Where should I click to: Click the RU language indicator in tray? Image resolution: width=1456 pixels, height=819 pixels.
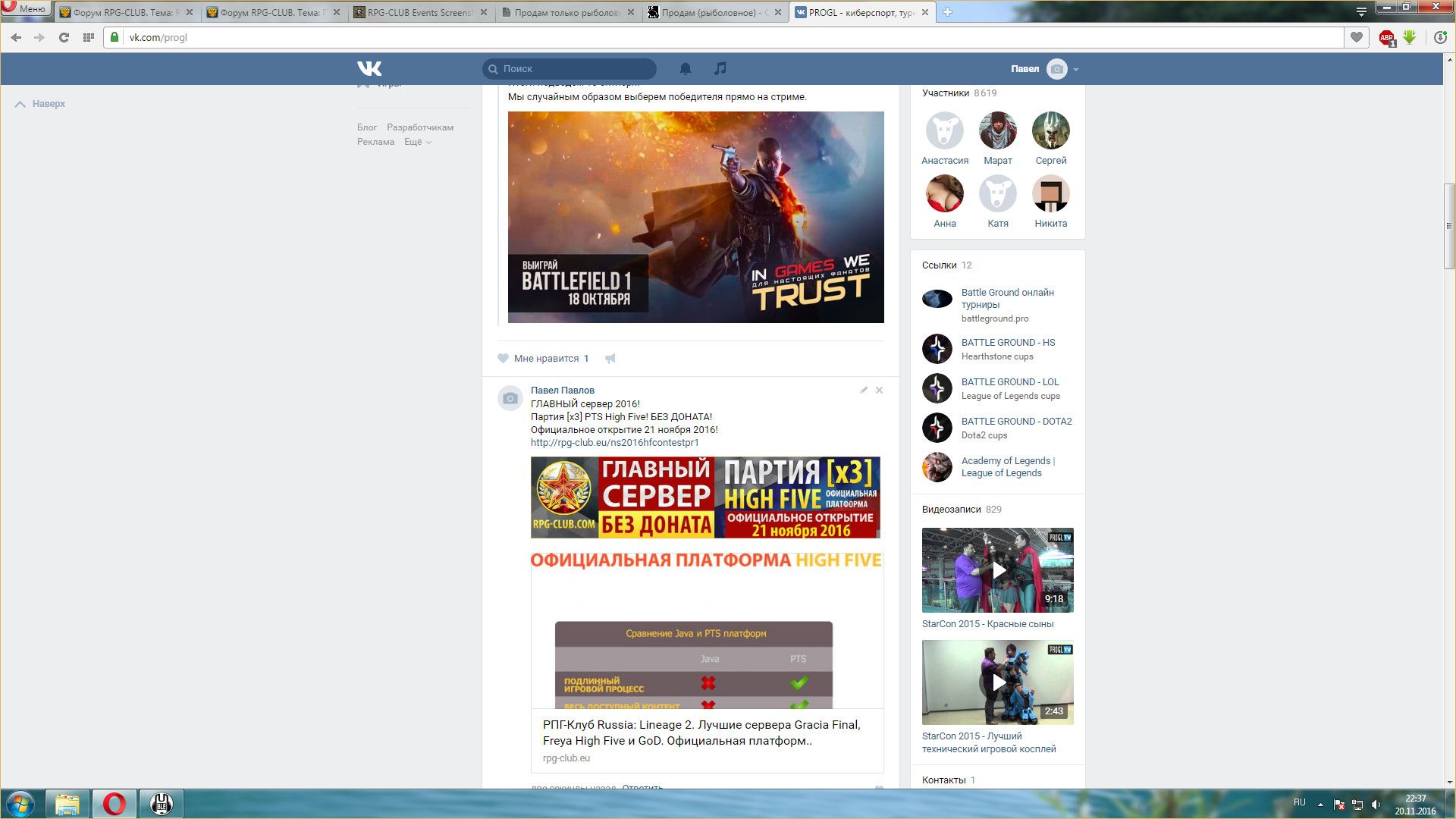point(1300,802)
